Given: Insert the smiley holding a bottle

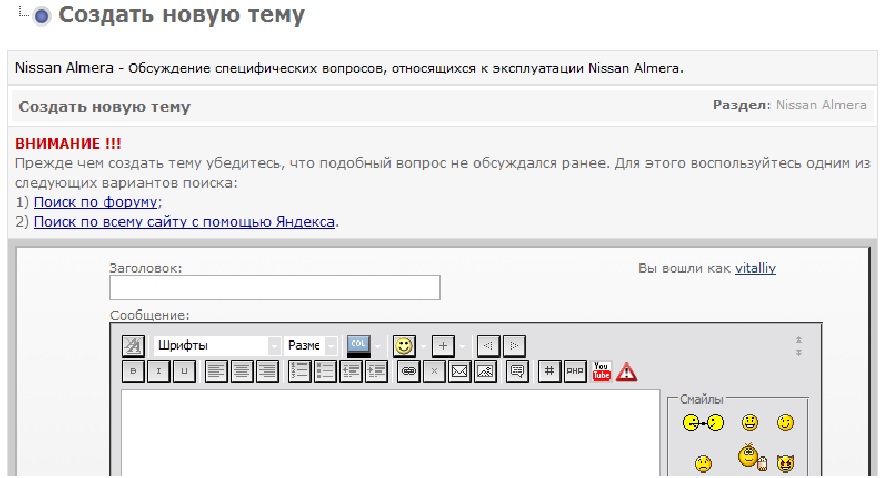Looking at the screenshot, I should point(752,457).
